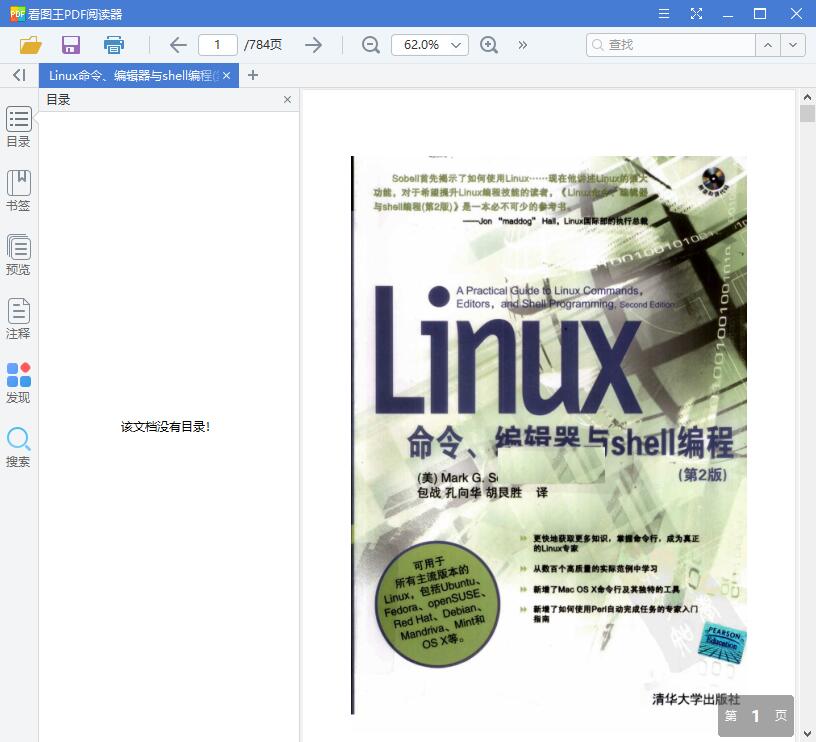This screenshot has height=742, width=816.
Task: Open the 发现 discover sidebar panel
Action: pyautogui.click(x=19, y=383)
